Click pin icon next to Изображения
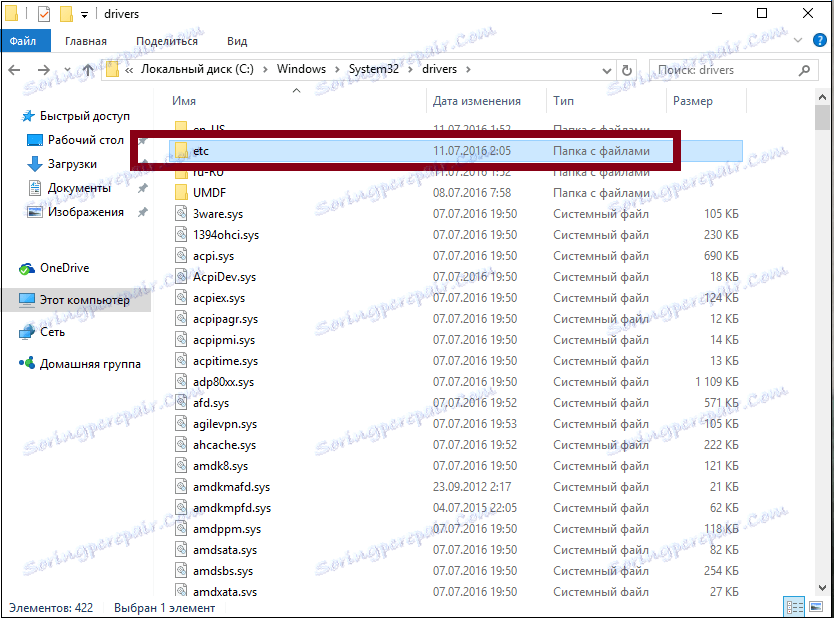This screenshot has height=618, width=834. point(143,212)
